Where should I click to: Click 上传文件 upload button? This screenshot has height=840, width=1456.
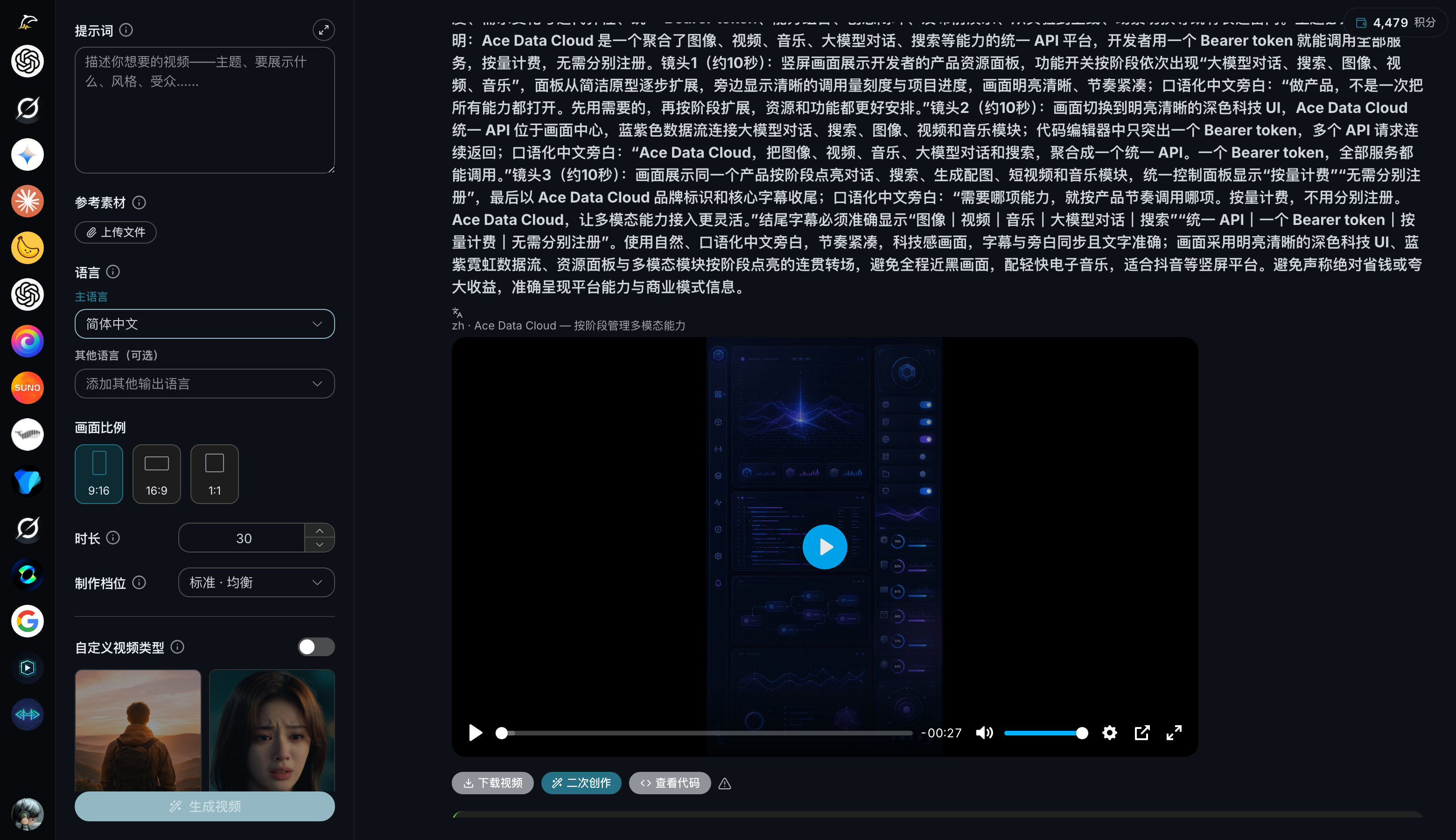click(x=116, y=232)
